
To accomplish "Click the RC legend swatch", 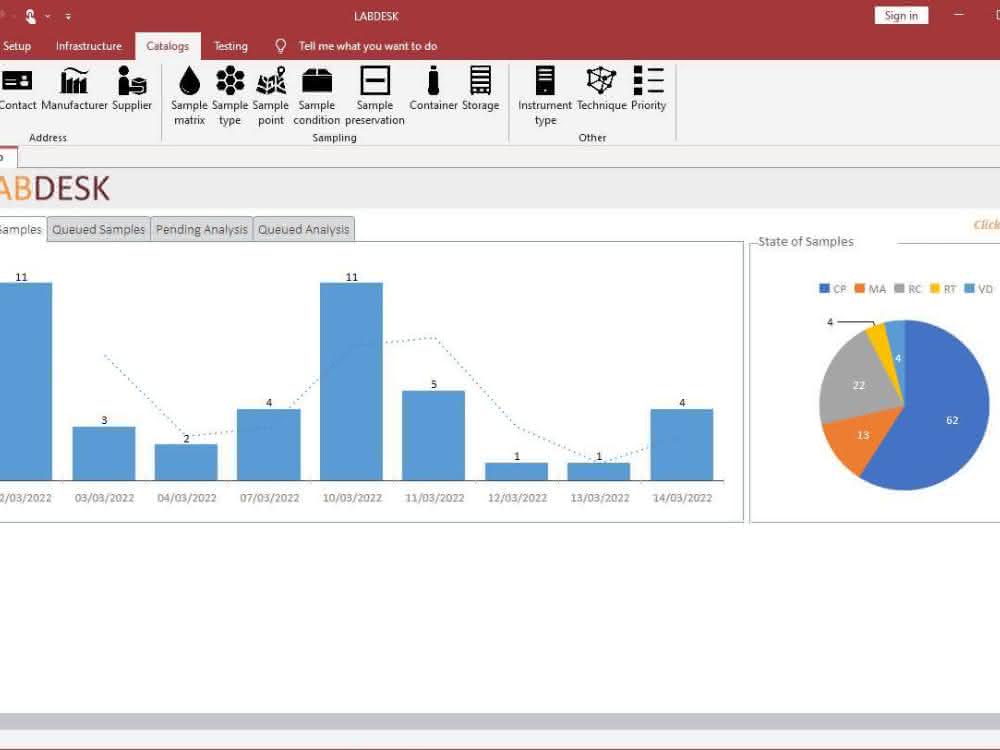I will point(899,289).
